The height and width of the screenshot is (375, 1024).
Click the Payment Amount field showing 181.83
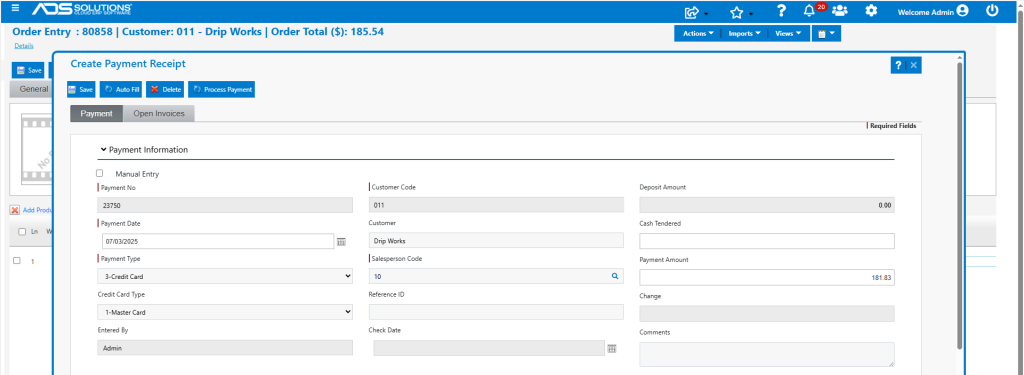click(x=767, y=278)
